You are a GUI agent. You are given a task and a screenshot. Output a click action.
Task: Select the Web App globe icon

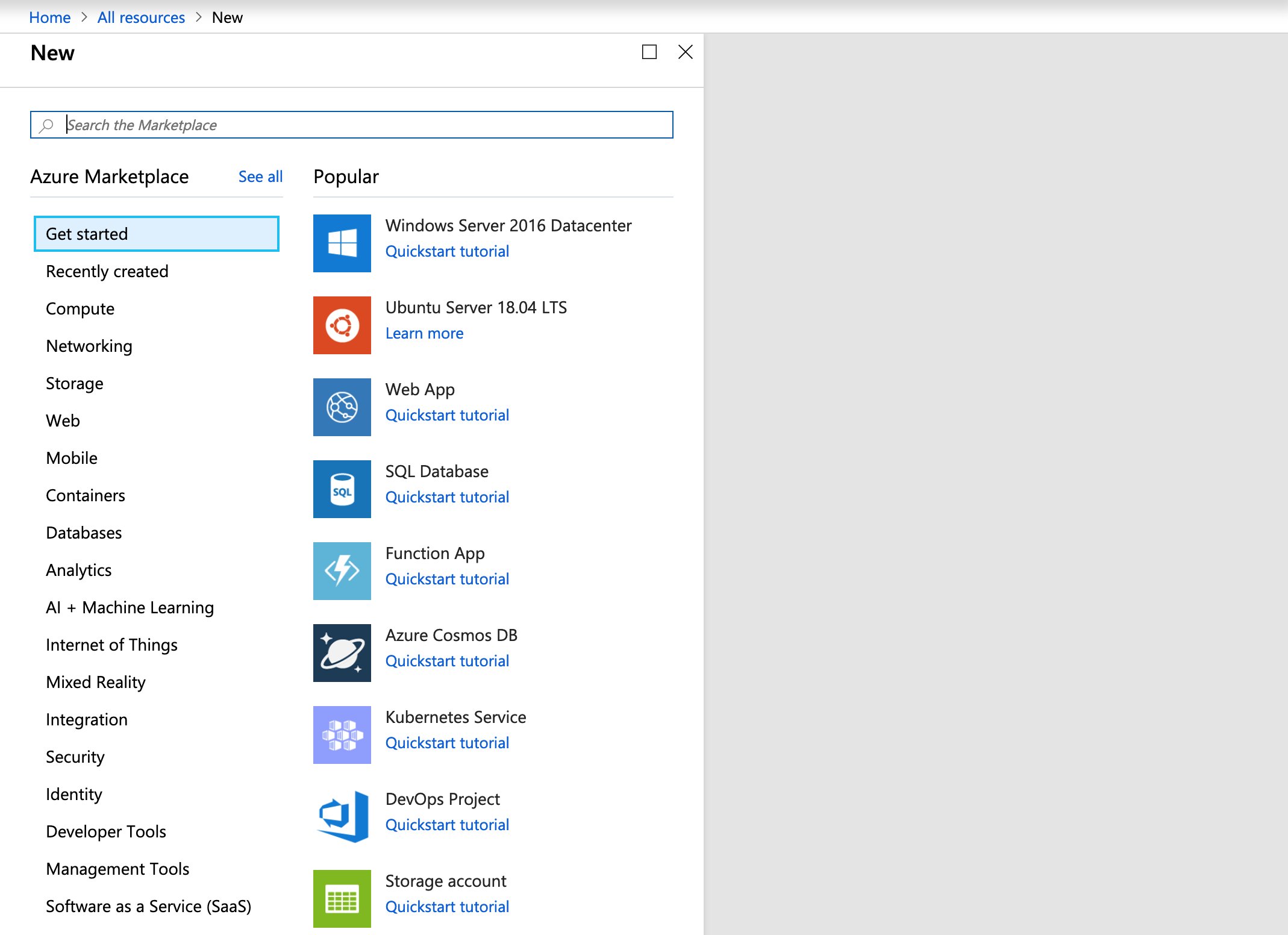[342, 407]
